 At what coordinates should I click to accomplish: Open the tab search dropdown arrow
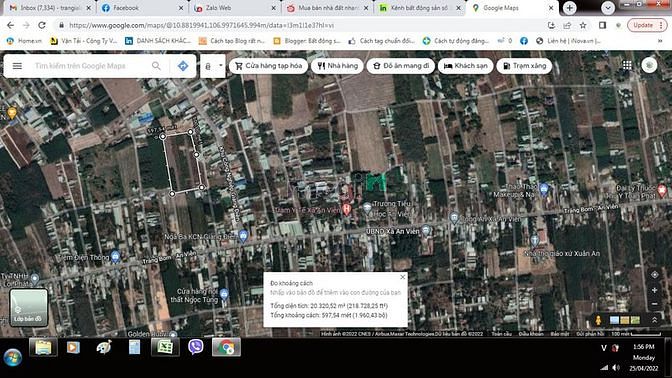pos(608,8)
